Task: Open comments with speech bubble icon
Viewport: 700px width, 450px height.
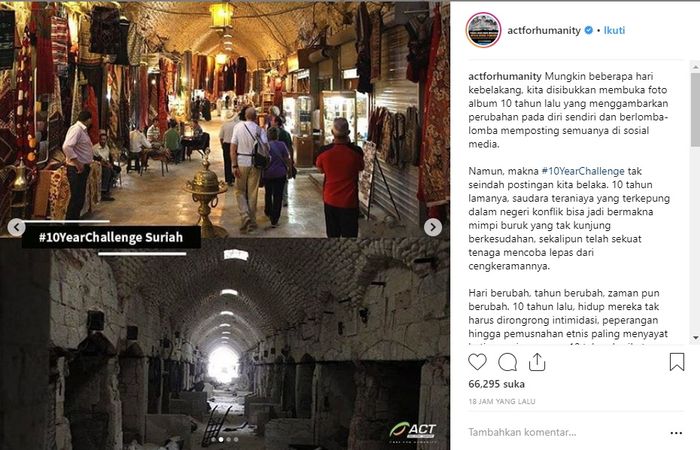Action: 508,362
